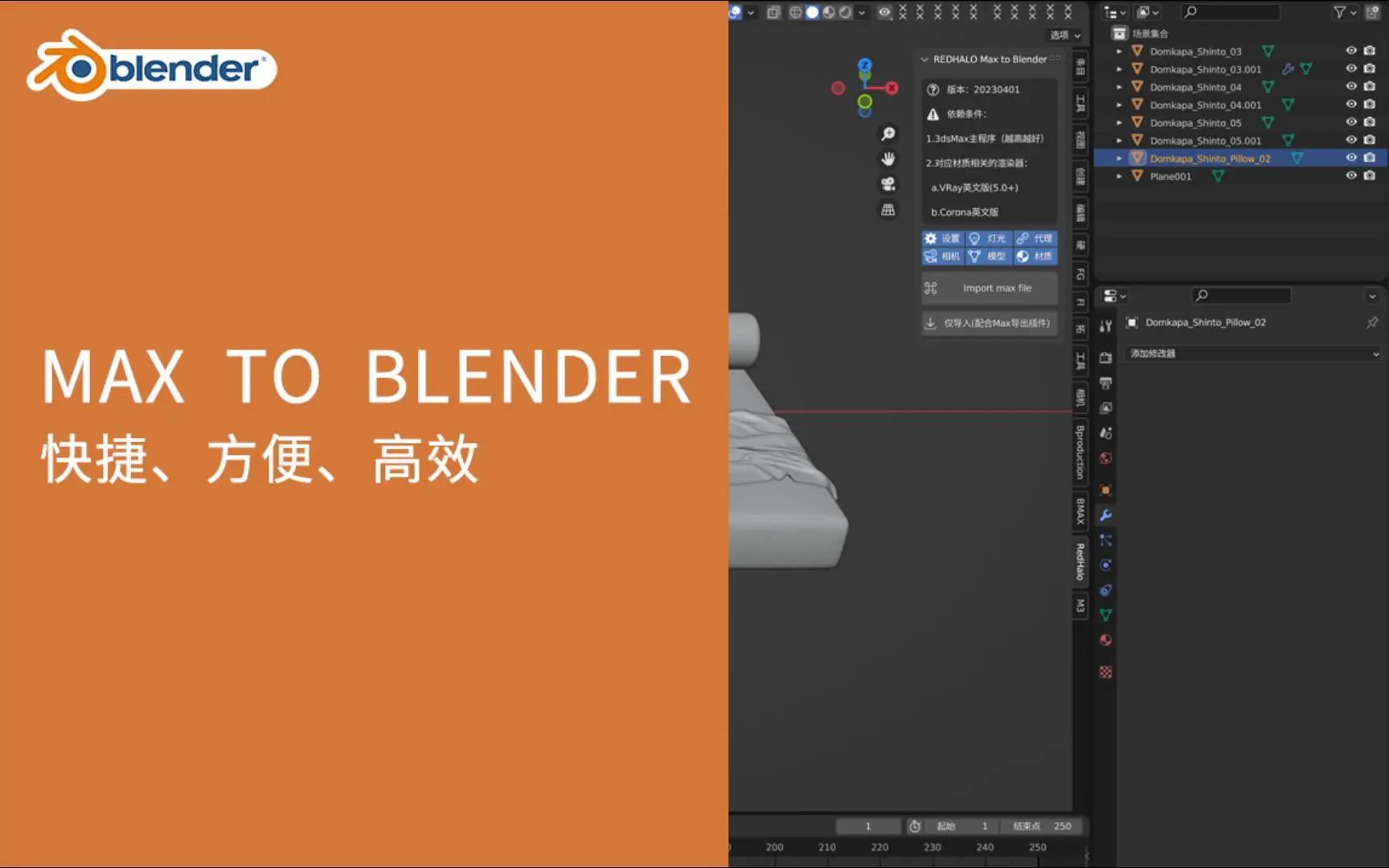Disable render for Domkapa_Shinto_05 camera icon
Image resolution: width=1389 pixels, height=868 pixels.
tap(1370, 122)
